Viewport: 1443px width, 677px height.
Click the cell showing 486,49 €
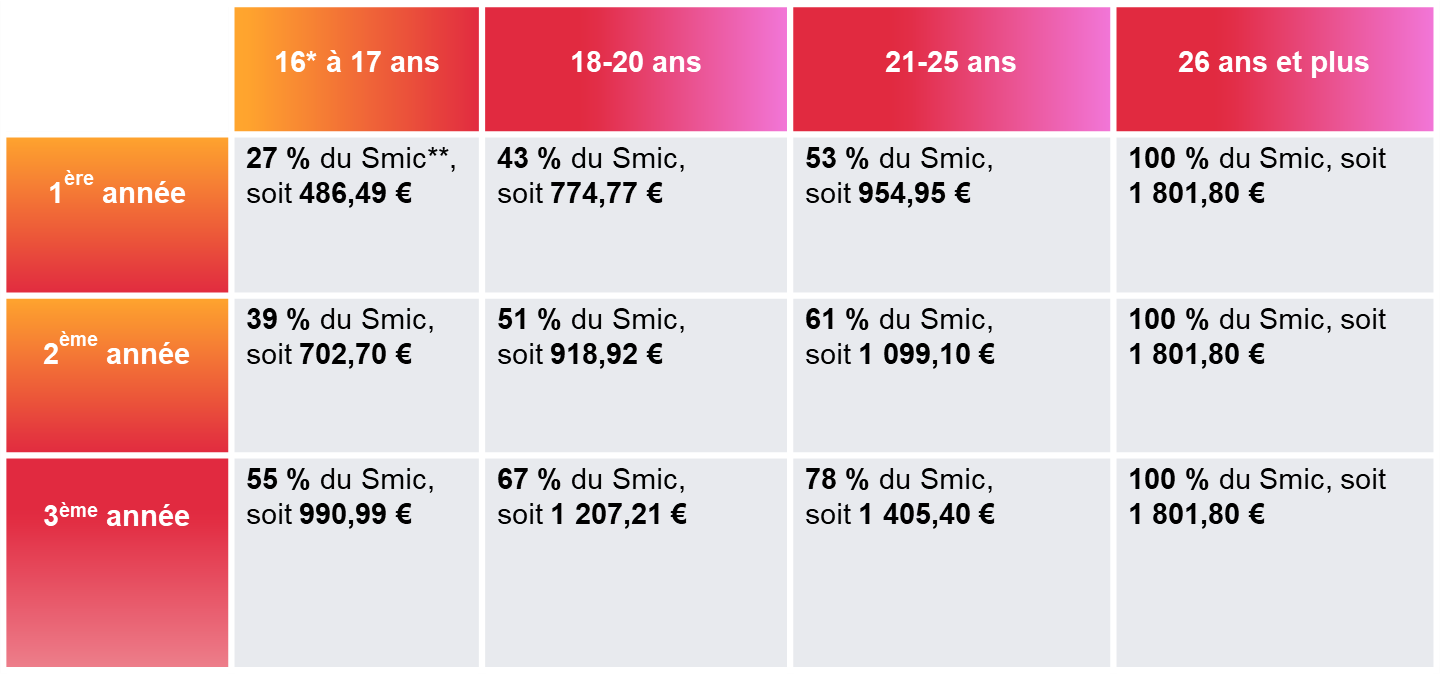pyautogui.click(x=357, y=214)
